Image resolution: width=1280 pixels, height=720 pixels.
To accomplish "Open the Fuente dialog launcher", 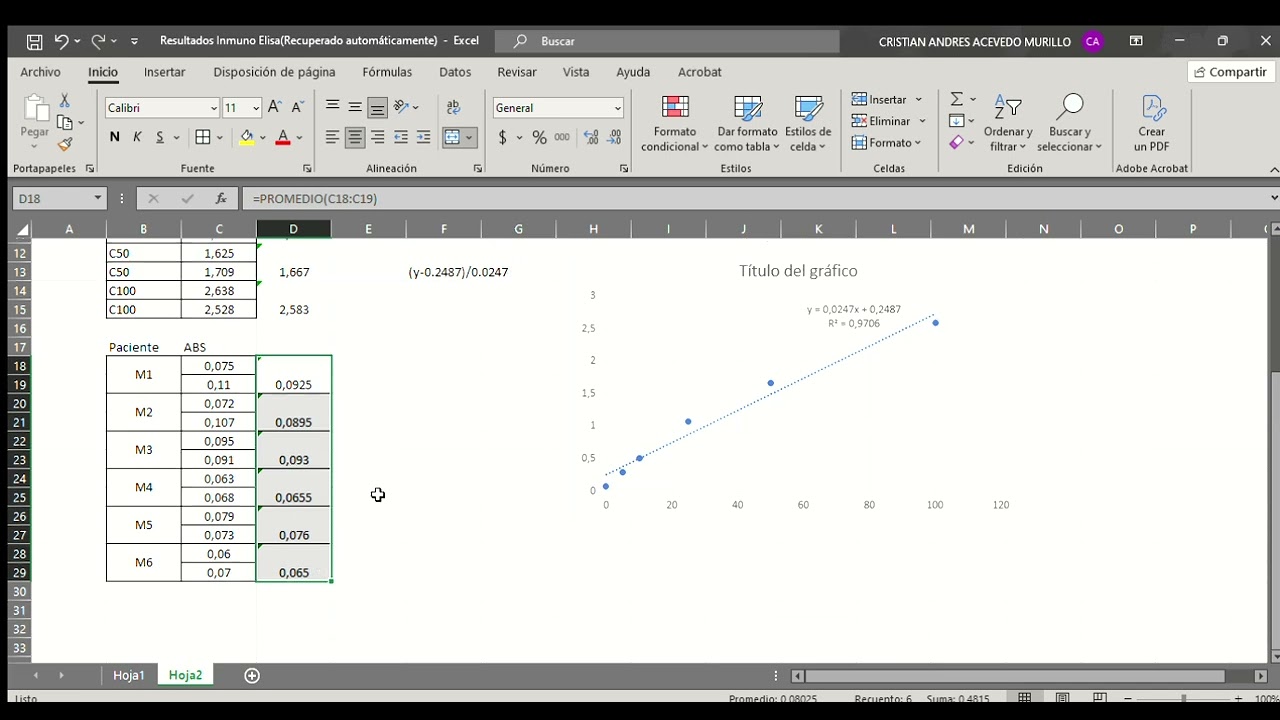I will pyautogui.click(x=307, y=168).
